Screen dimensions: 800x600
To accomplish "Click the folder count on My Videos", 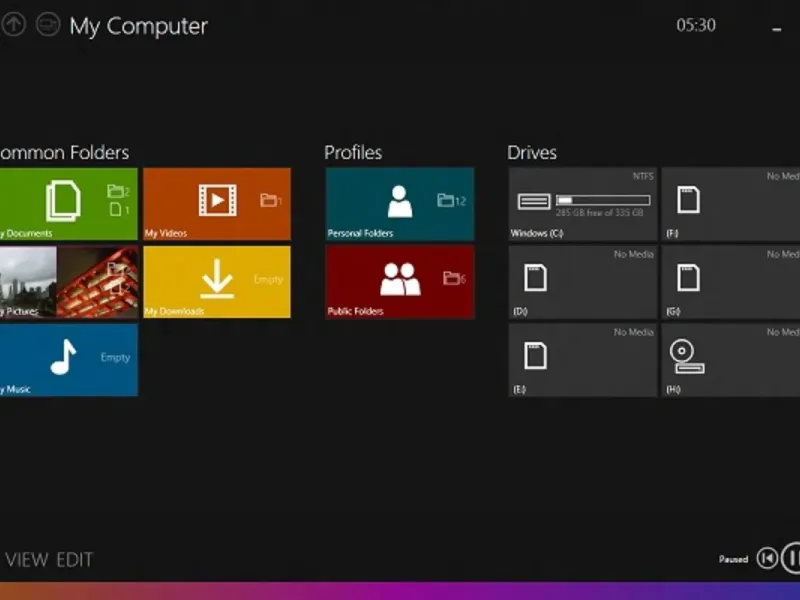I will [271, 201].
